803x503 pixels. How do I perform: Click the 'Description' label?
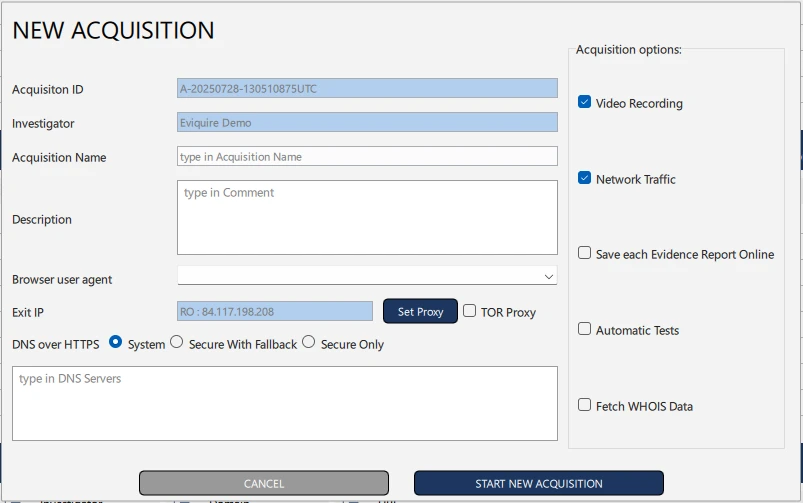click(x=42, y=220)
